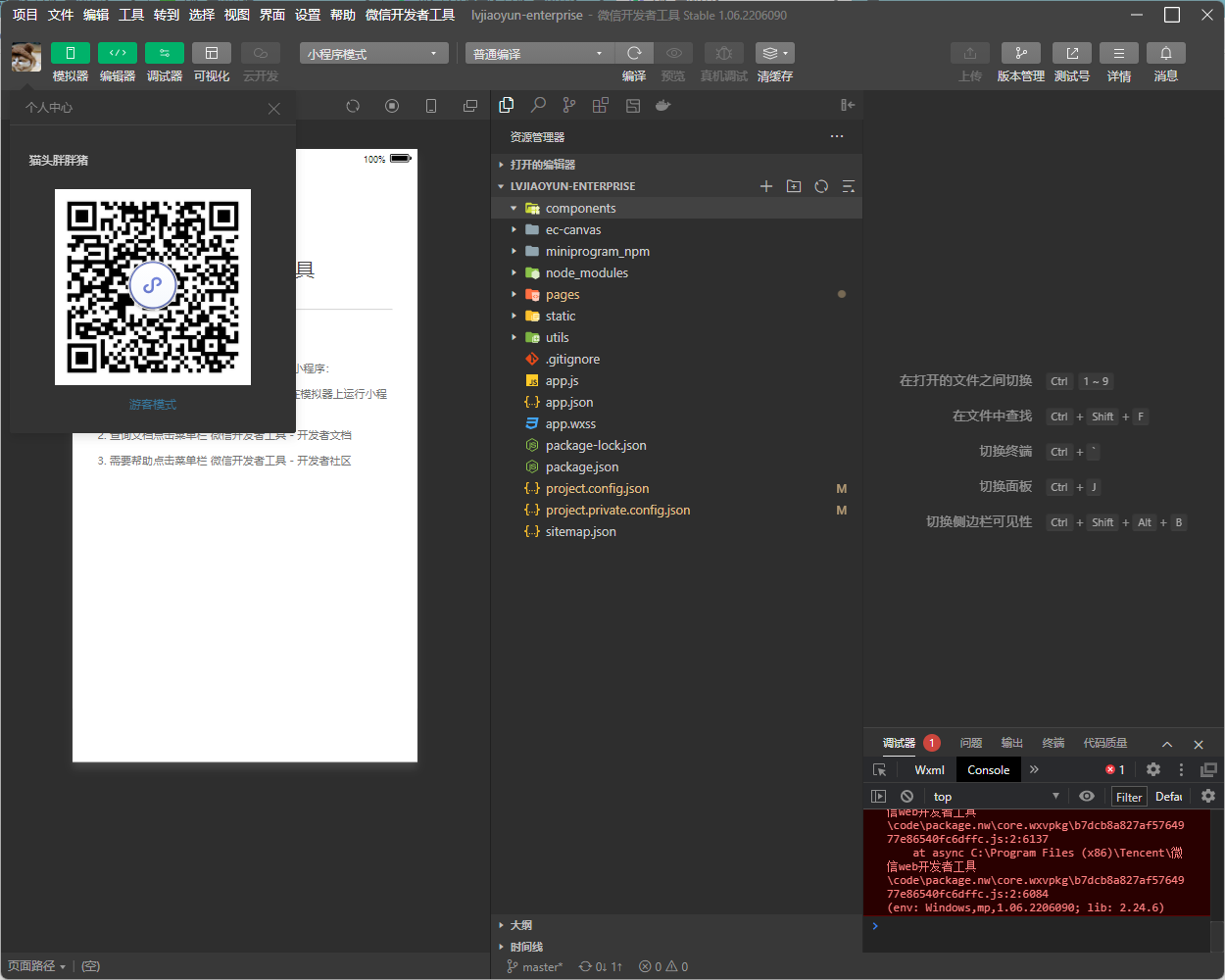Click the clear cache (清缓存) layers icon

coord(774,53)
